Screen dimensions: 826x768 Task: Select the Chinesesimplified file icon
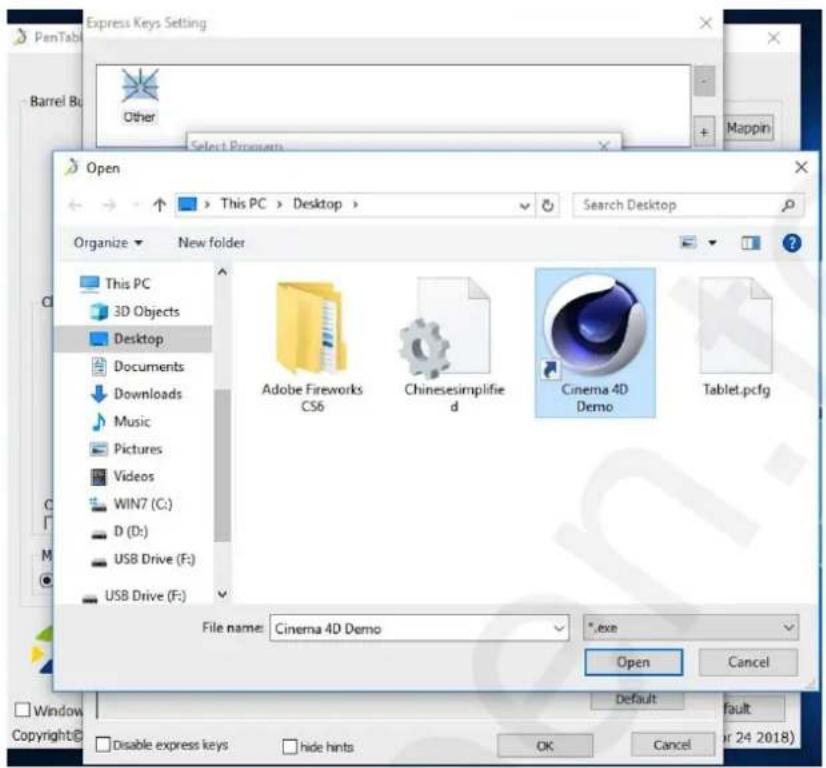[445, 328]
